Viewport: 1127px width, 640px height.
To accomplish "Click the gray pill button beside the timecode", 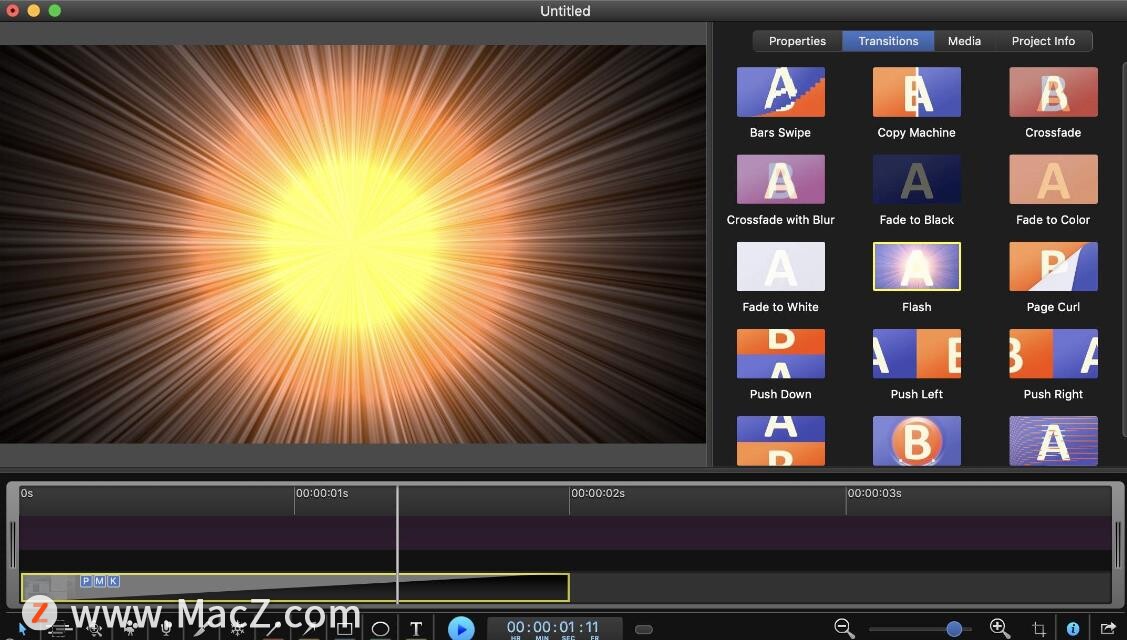I will [644, 629].
